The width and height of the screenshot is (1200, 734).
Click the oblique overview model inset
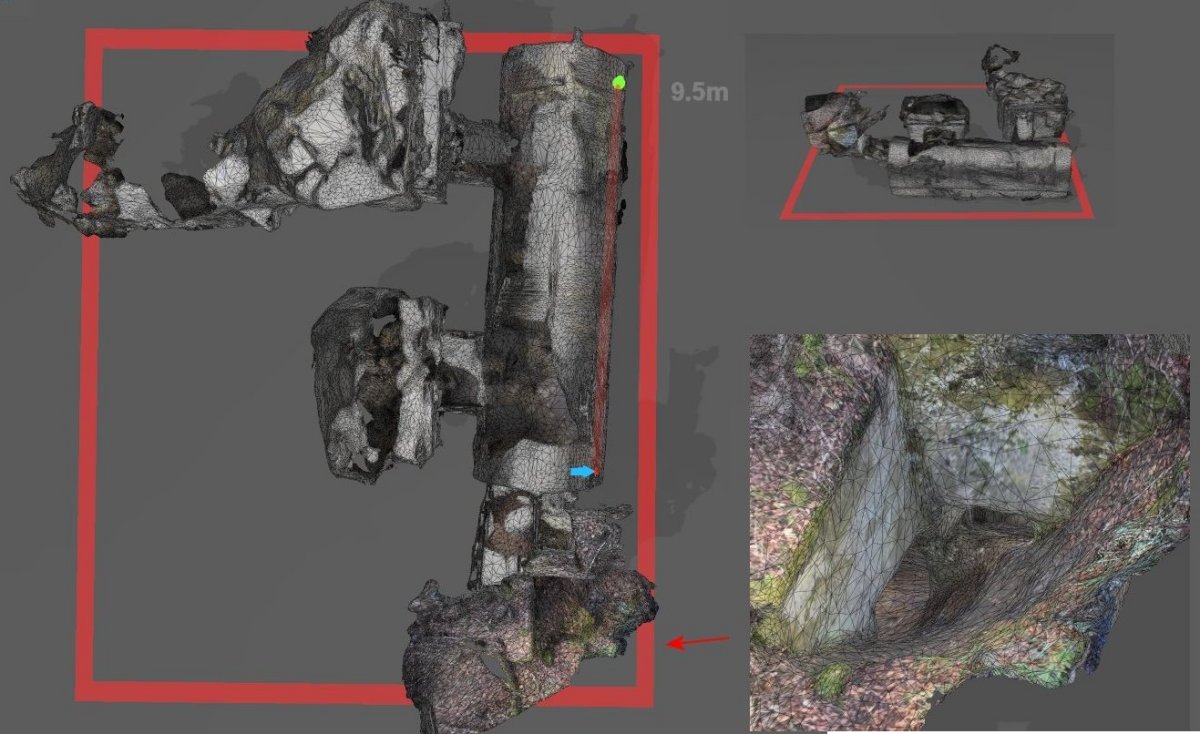pyautogui.click(x=929, y=131)
